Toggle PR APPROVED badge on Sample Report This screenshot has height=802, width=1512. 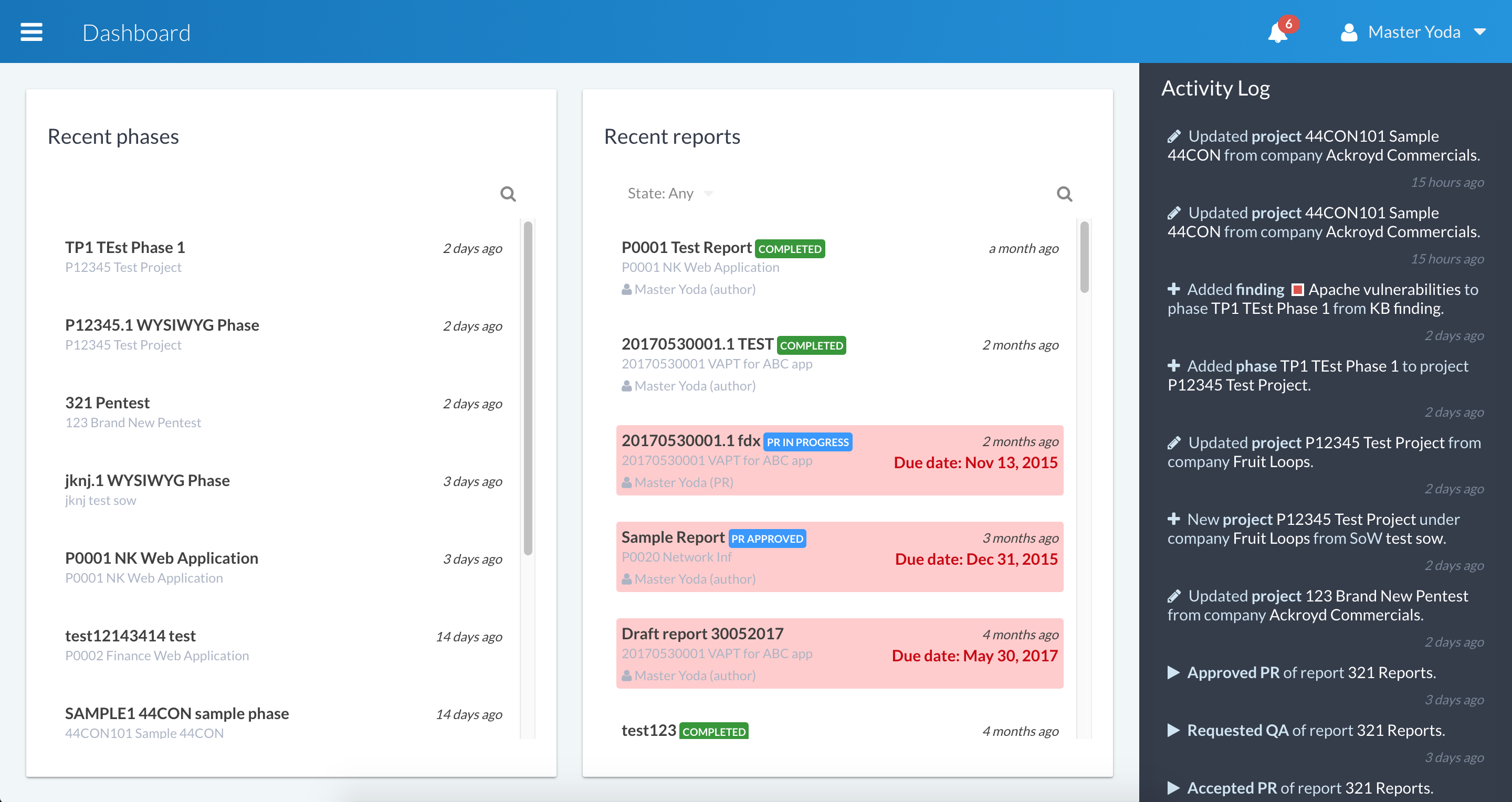tap(767, 539)
